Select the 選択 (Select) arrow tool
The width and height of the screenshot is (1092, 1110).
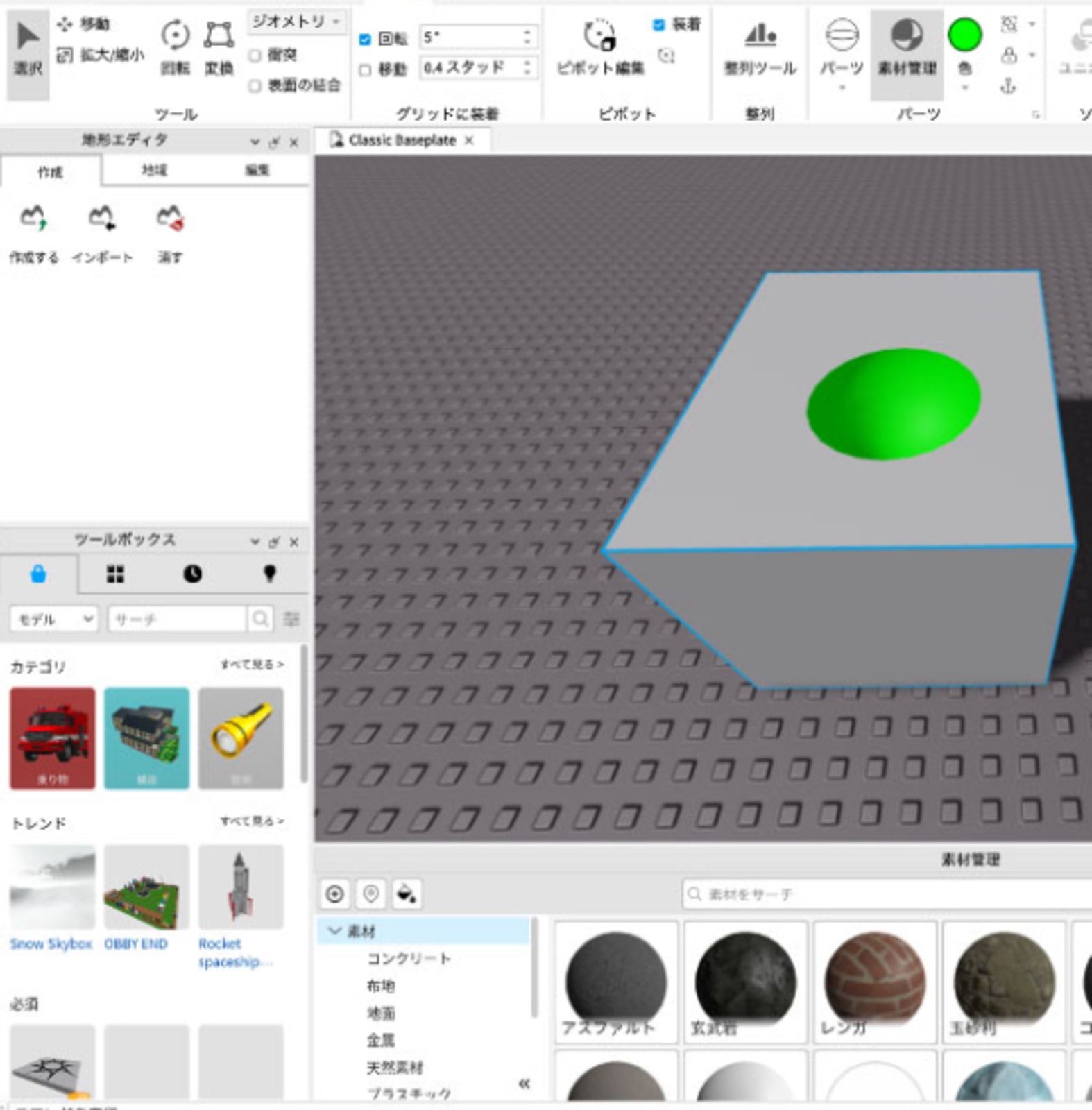pos(28,49)
